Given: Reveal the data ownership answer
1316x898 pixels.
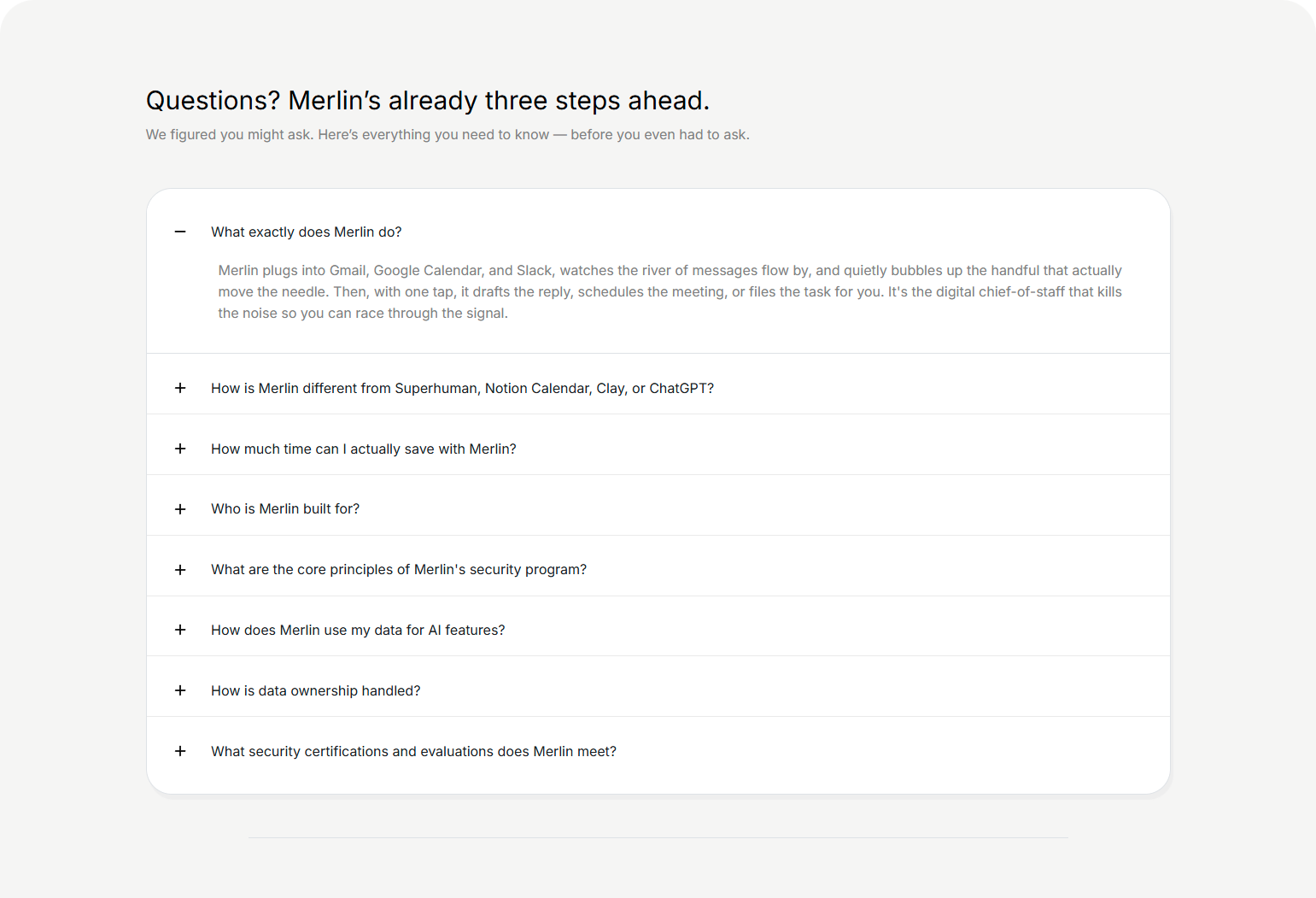Looking at the screenshot, I should [316, 690].
